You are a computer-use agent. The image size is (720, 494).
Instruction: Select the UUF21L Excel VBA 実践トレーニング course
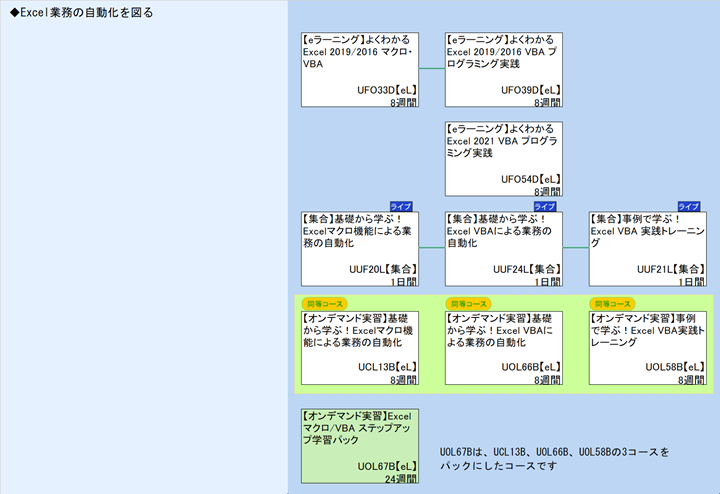(x=647, y=248)
